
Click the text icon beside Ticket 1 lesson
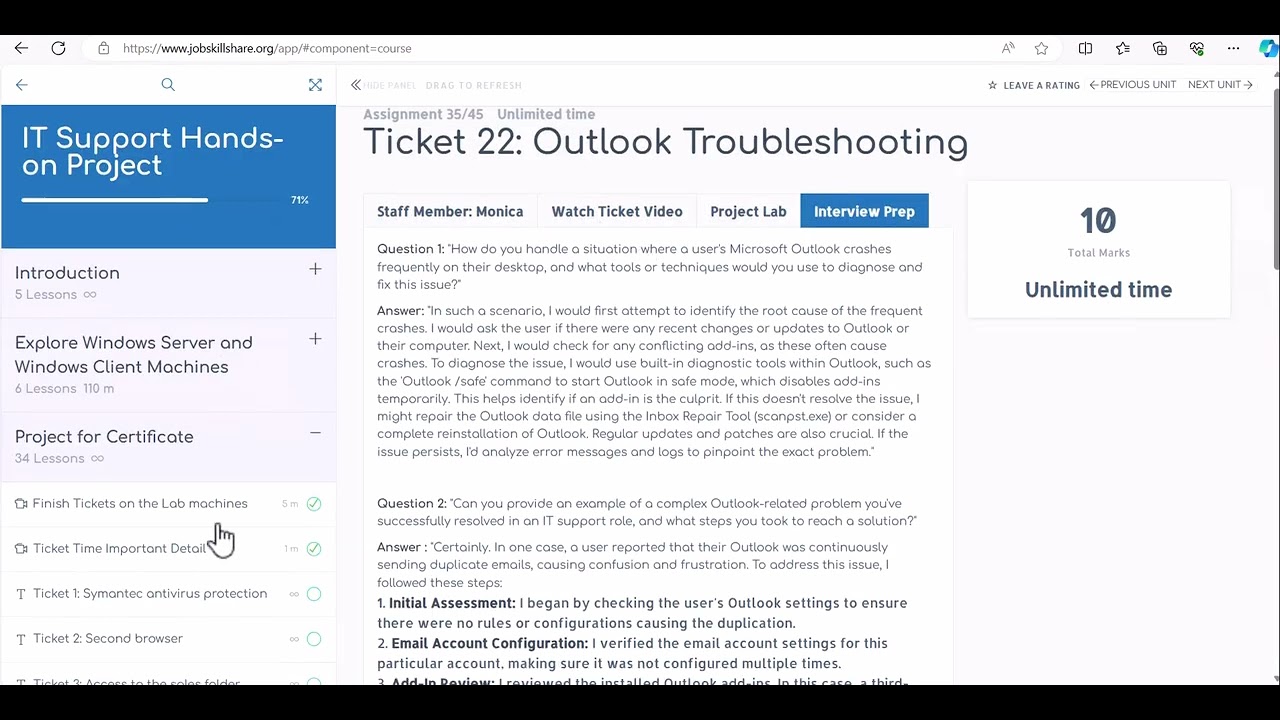(21, 594)
